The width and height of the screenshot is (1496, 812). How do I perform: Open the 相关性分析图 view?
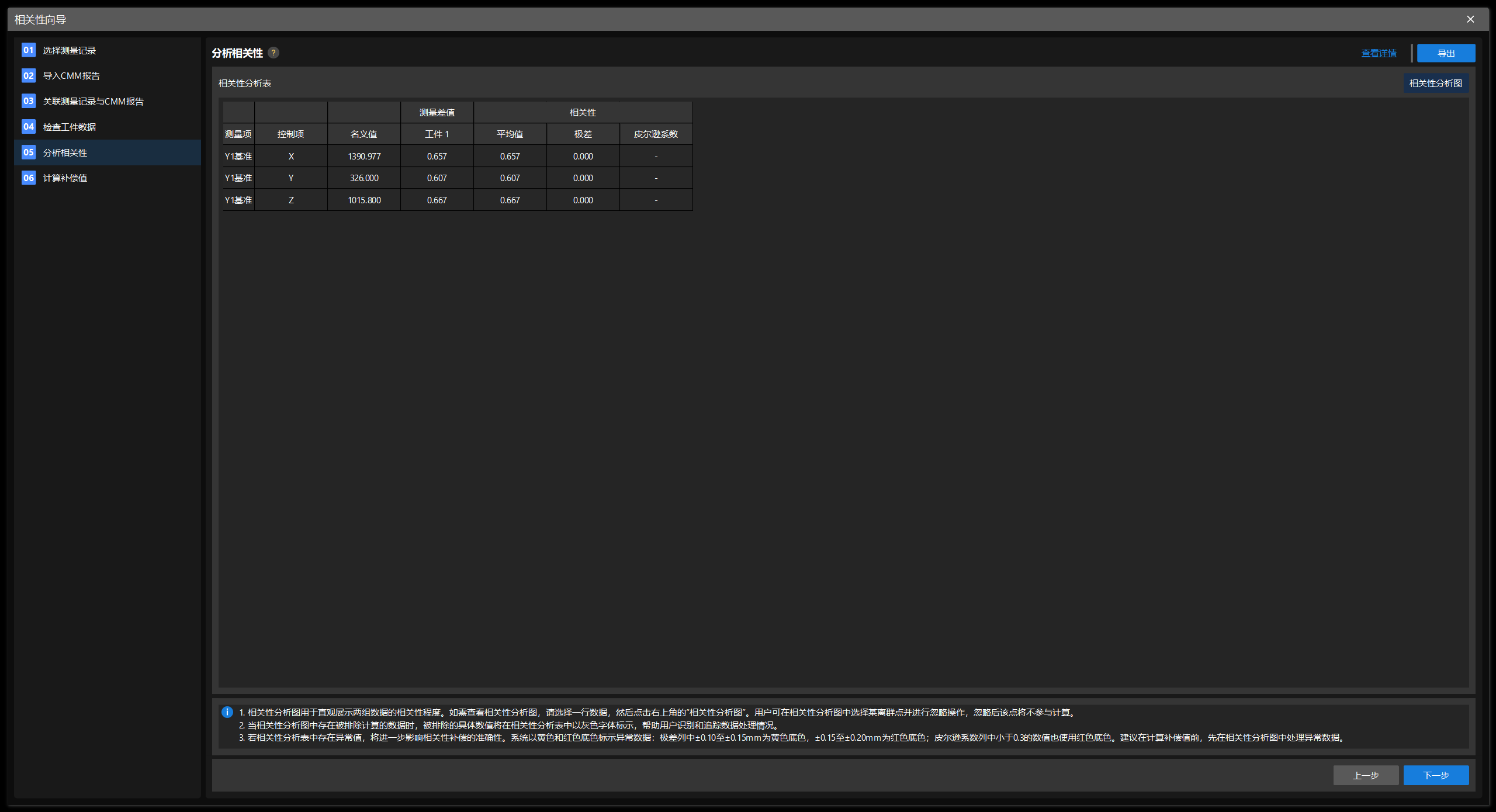1435,83
